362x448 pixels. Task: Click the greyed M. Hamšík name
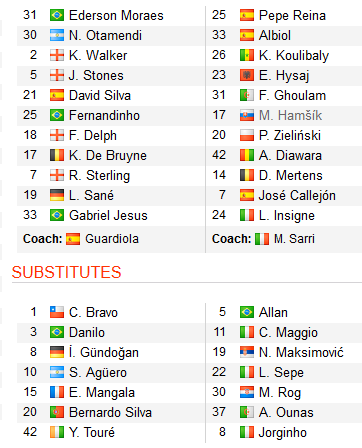click(290, 115)
